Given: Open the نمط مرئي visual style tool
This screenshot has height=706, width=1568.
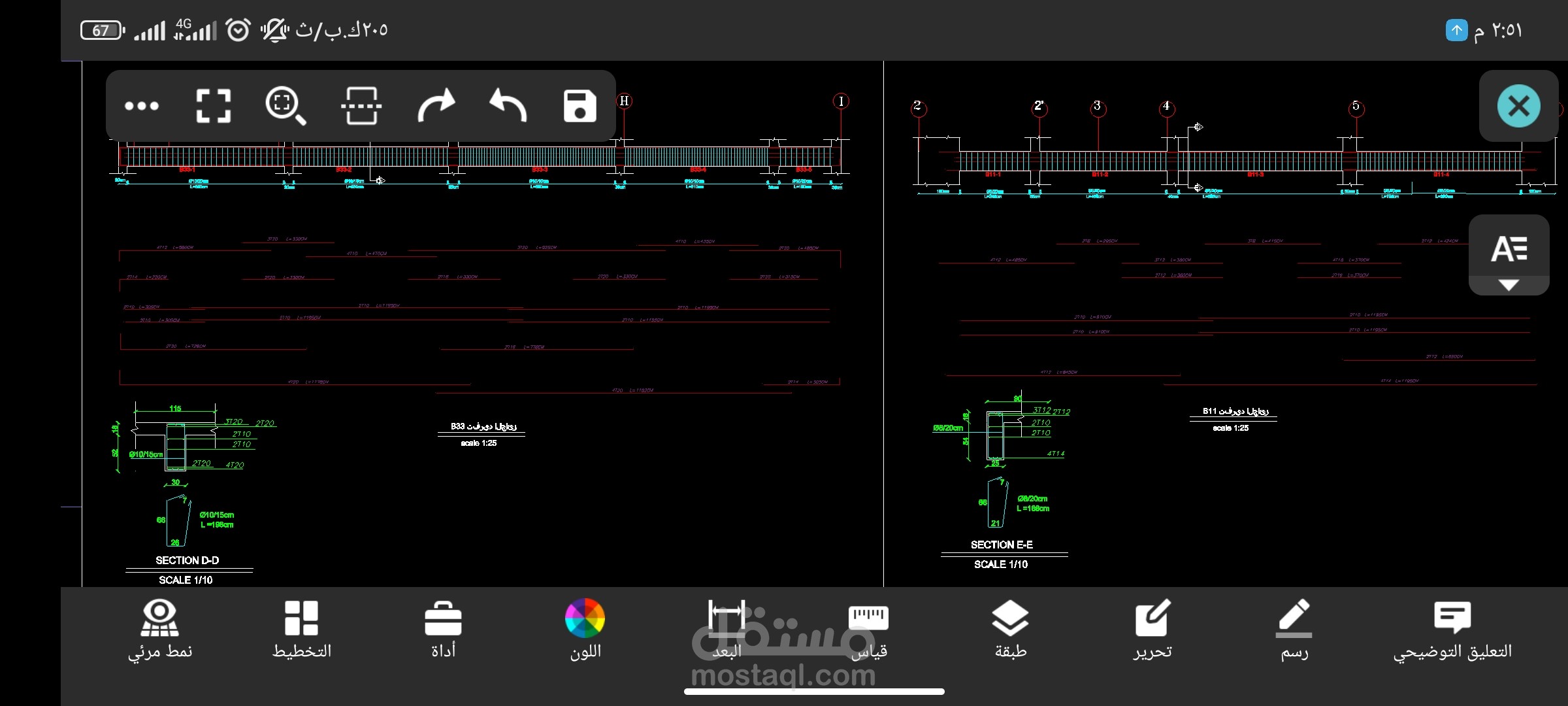Looking at the screenshot, I should 160,630.
